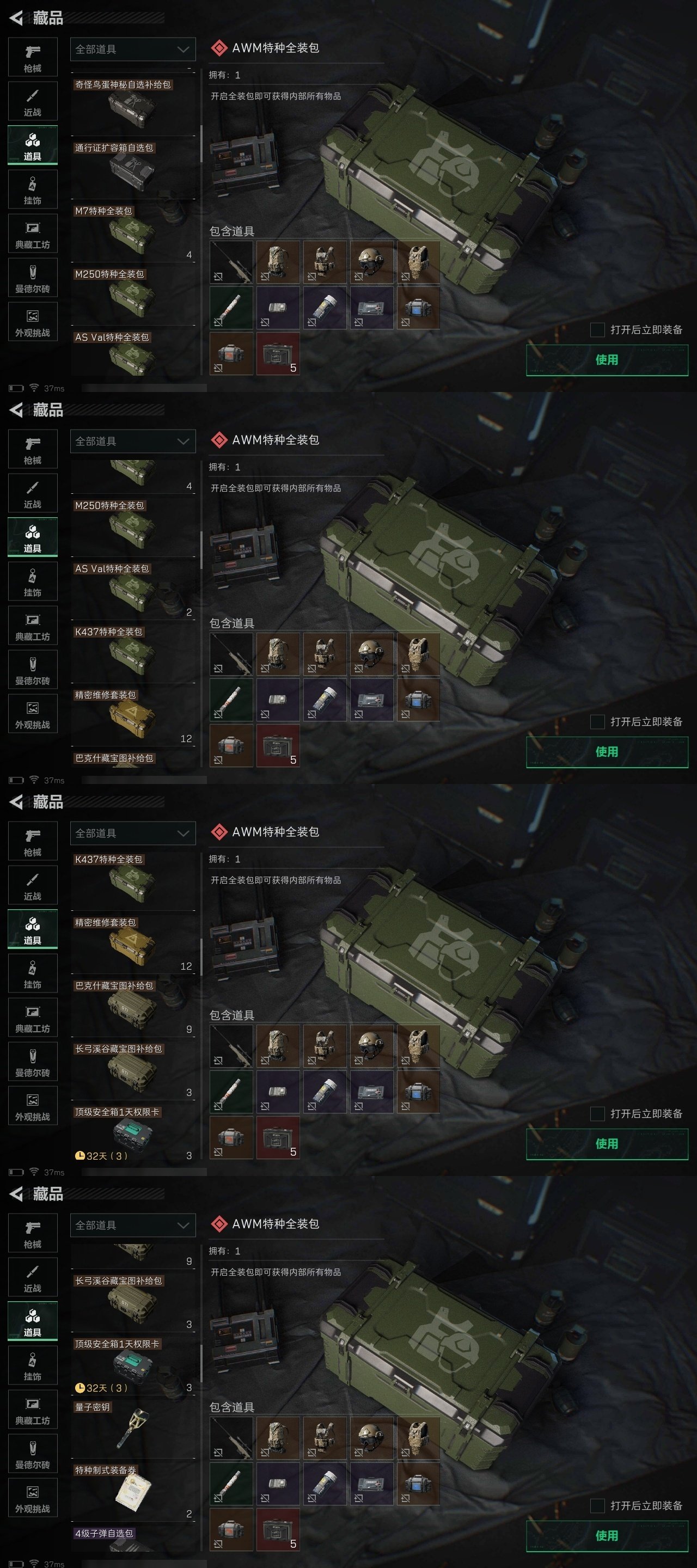Tick 打开后立即装备 checkbox in panel listing 量子密钥
The width and height of the screenshot is (697, 1568).
click(598, 1505)
